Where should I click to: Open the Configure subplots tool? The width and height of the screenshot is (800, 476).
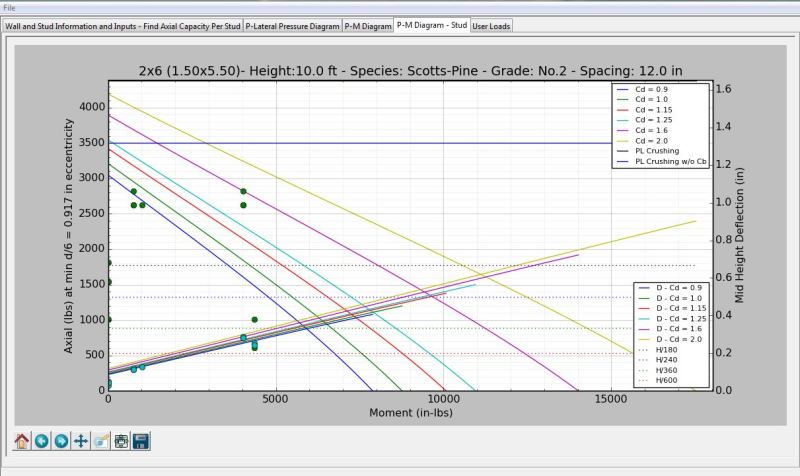coord(121,441)
